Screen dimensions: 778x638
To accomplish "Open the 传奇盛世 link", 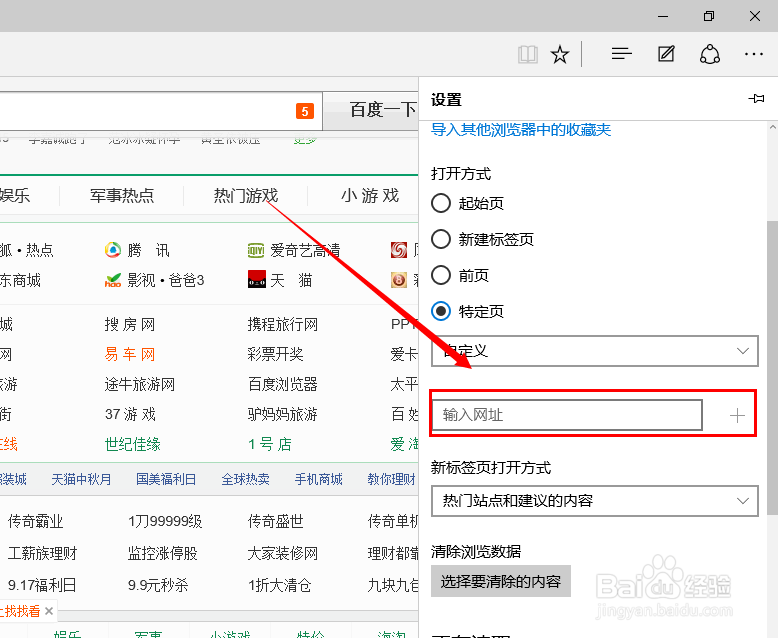I will 275,521.
